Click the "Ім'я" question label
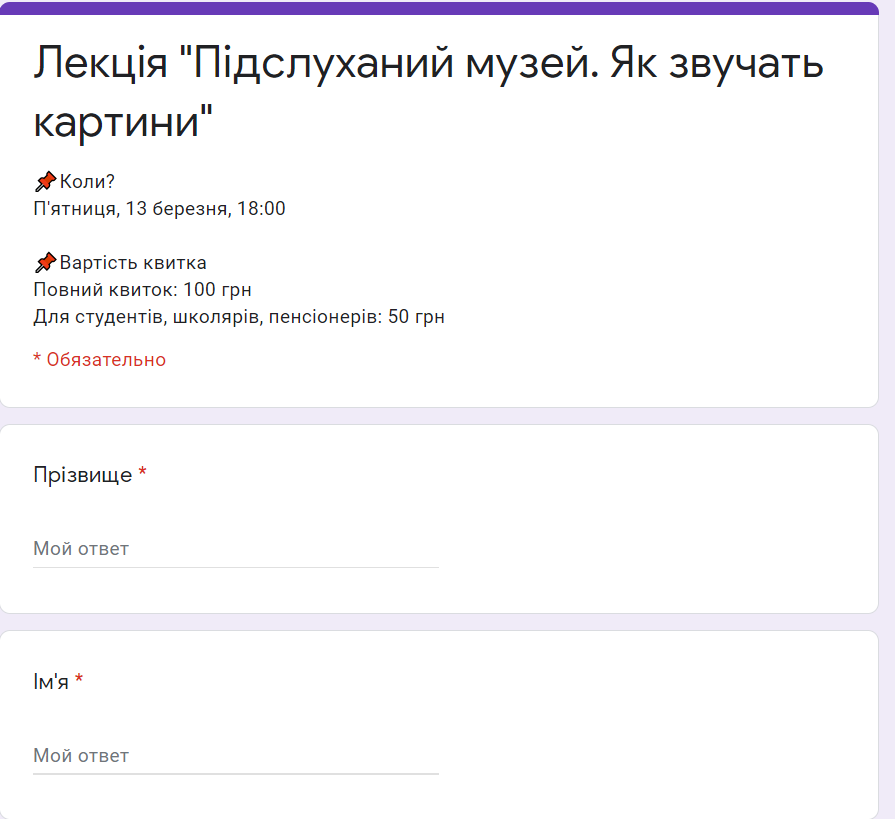The width and height of the screenshot is (895, 819). tap(51, 682)
